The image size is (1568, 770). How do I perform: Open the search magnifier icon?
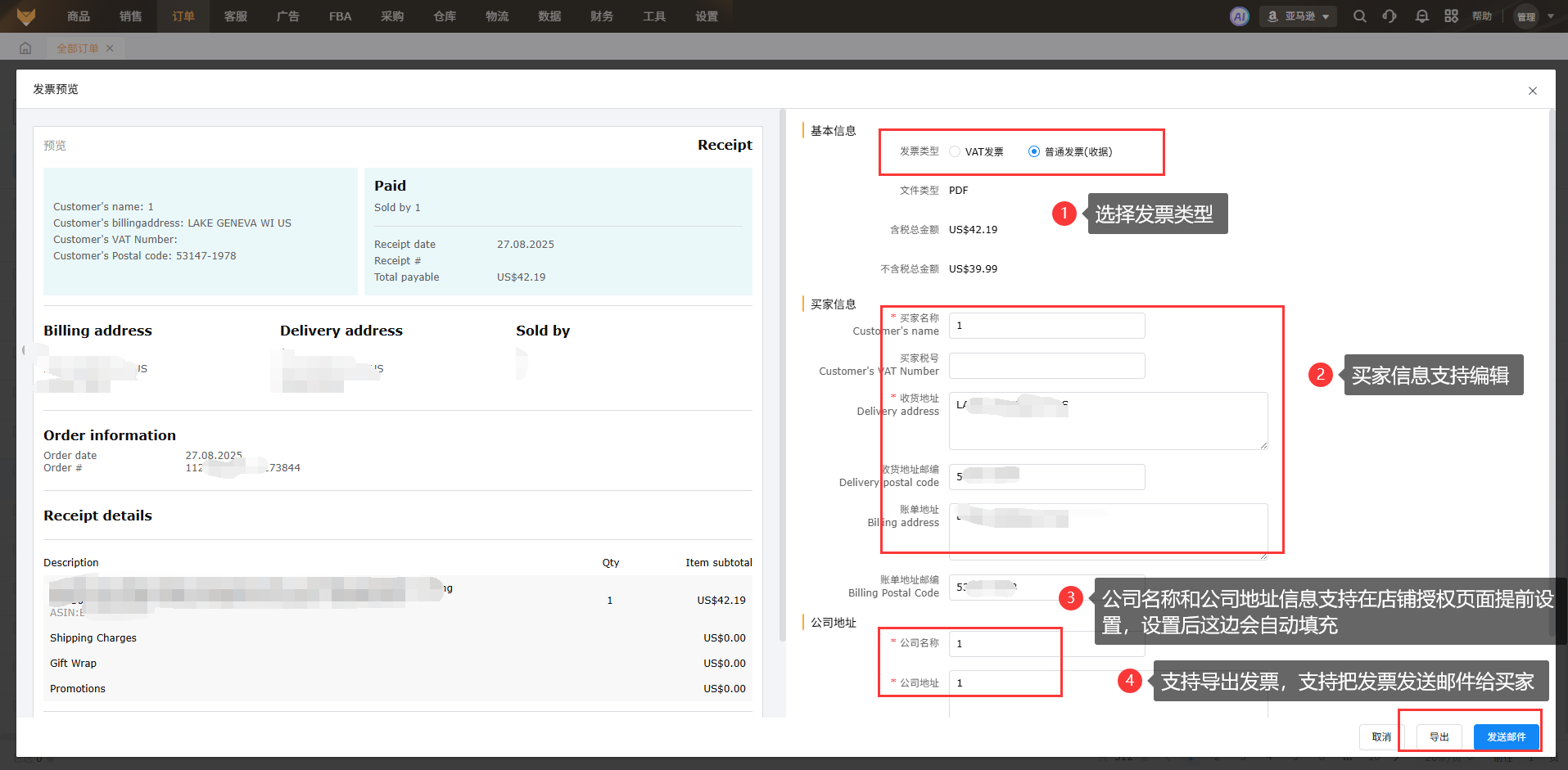click(1359, 16)
